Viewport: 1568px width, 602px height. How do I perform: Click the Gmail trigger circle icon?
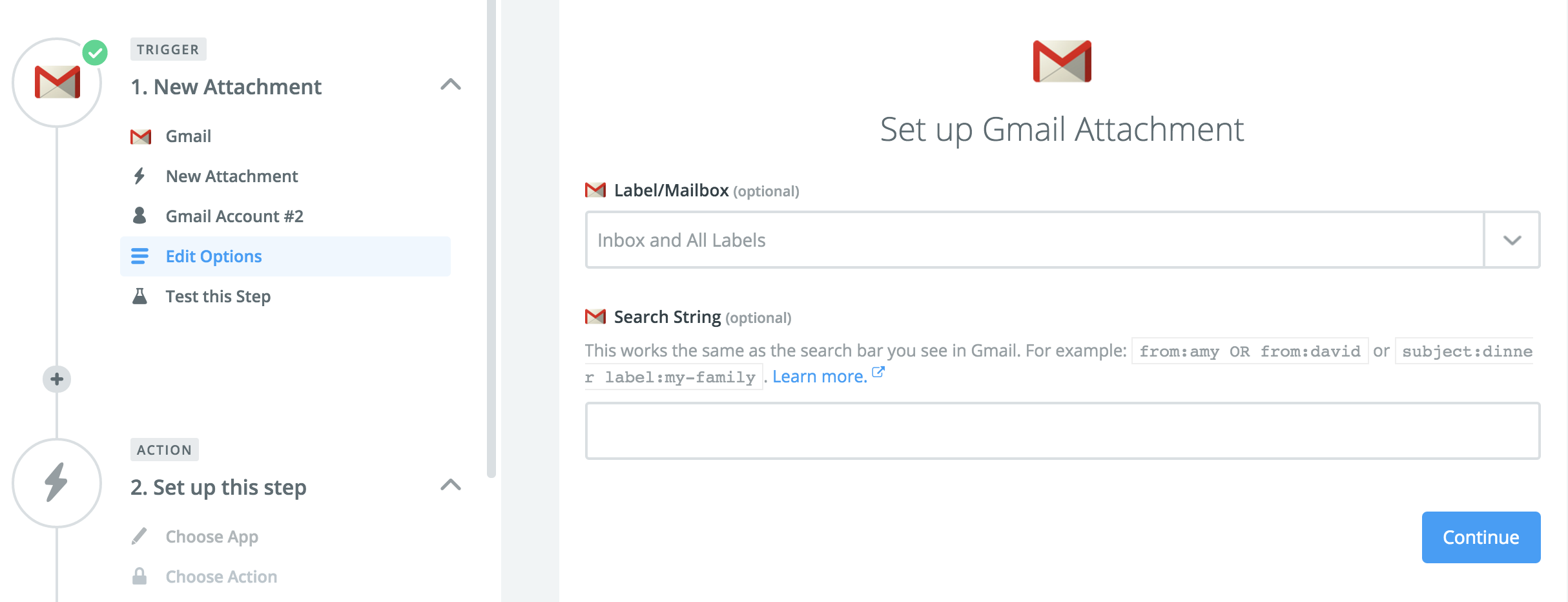tap(57, 82)
